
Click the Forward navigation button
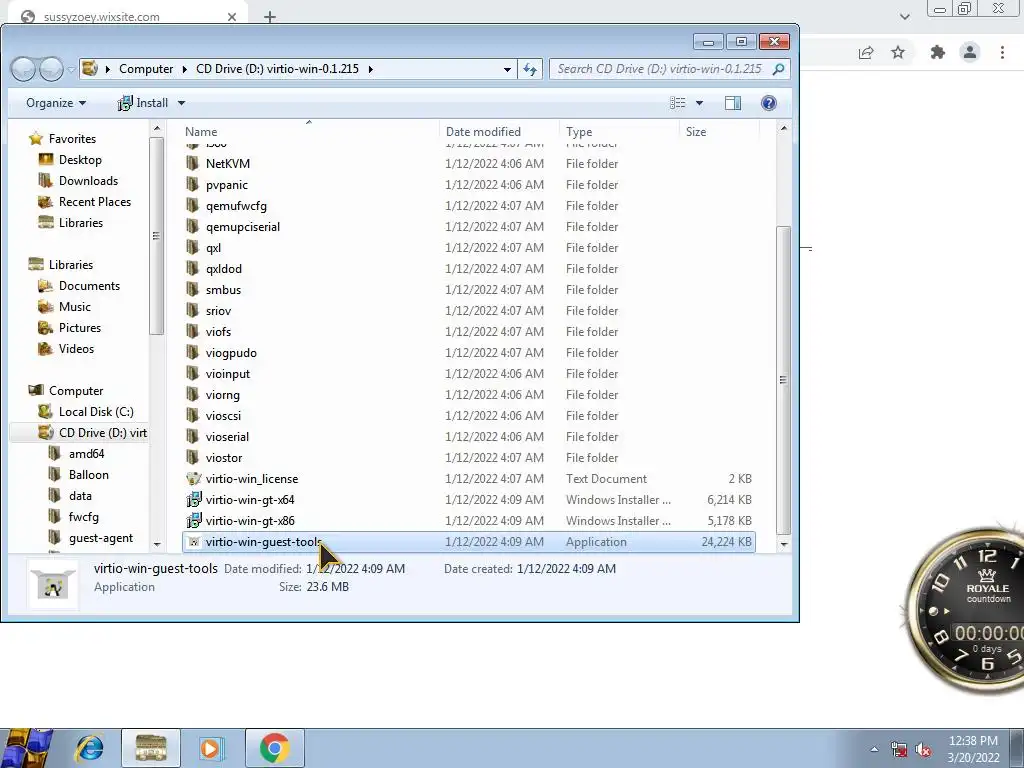tap(51, 69)
